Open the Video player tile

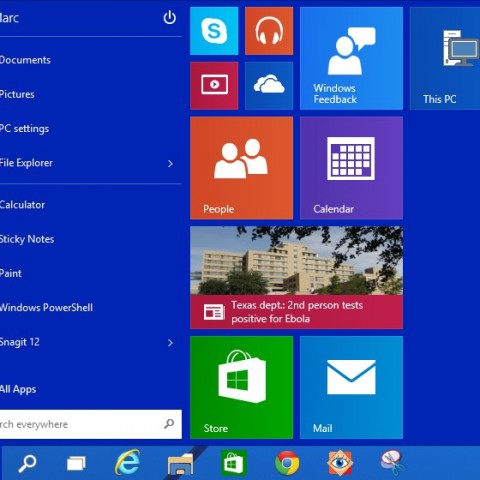214,86
